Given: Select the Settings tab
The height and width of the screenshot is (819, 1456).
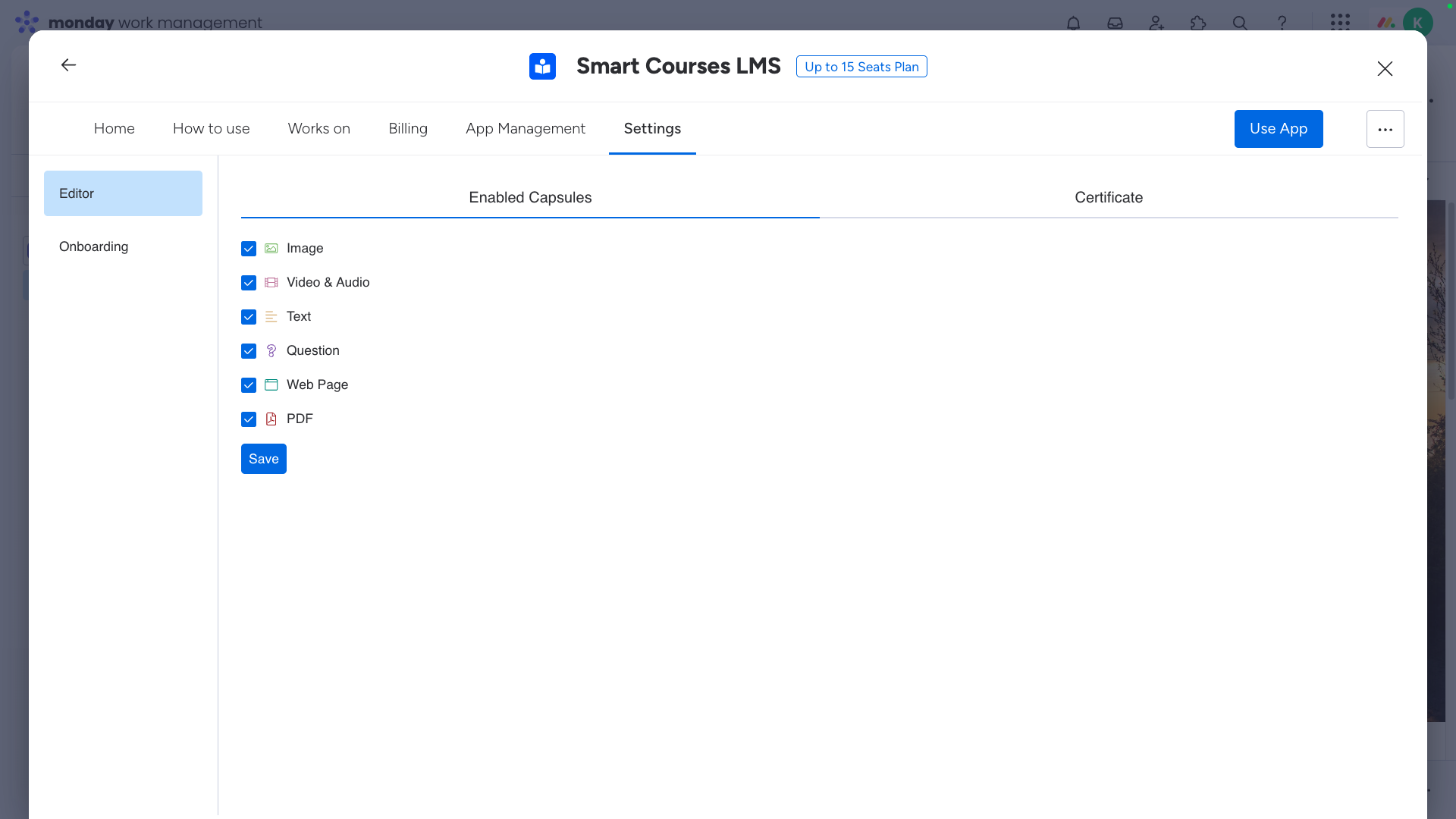Looking at the screenshot, I should click(652, 129).
